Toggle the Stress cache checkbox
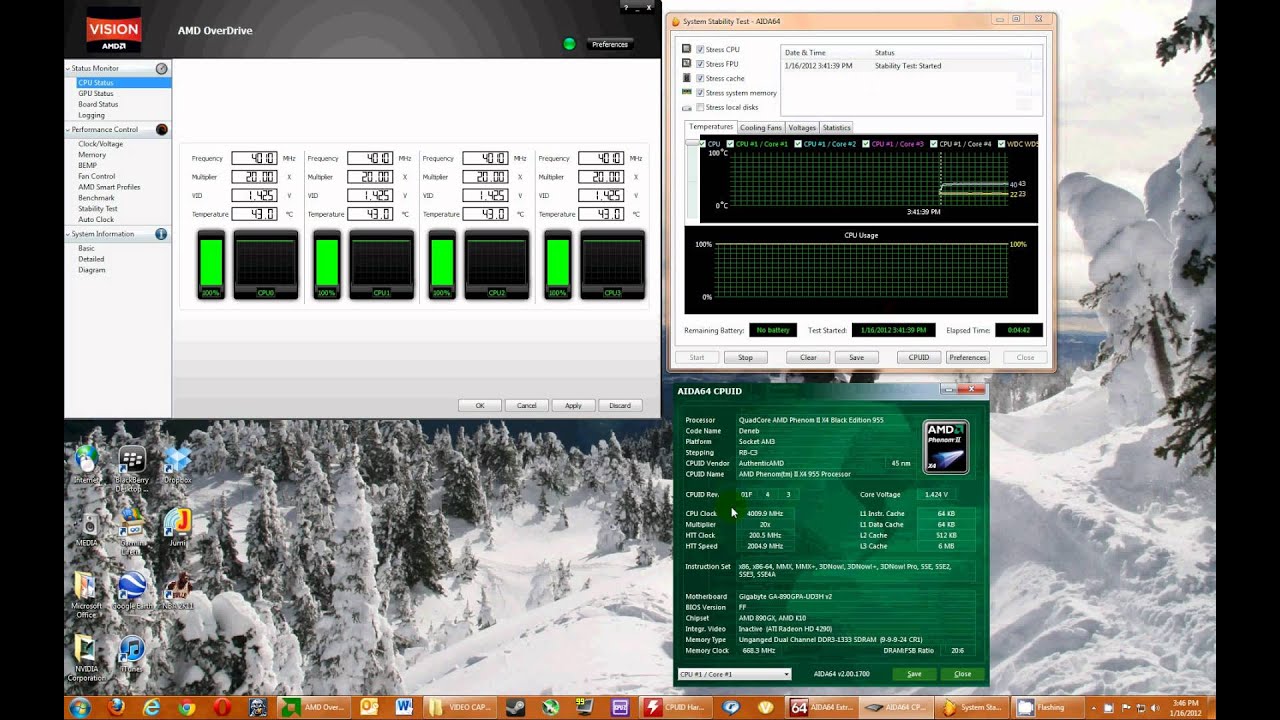 (700, 78)
